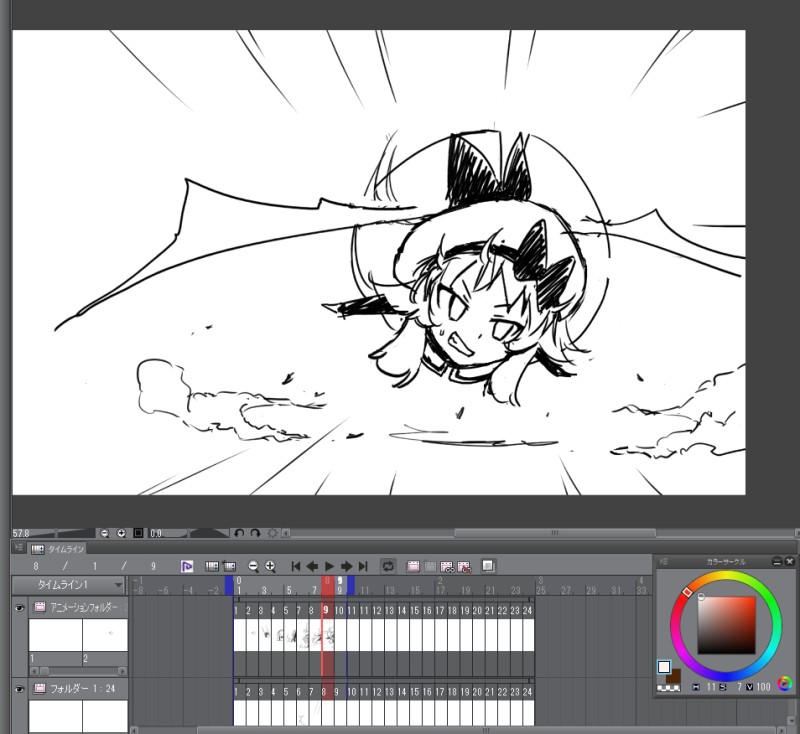Click the greyed-out new animation cel icon

[x=430, y=566]
